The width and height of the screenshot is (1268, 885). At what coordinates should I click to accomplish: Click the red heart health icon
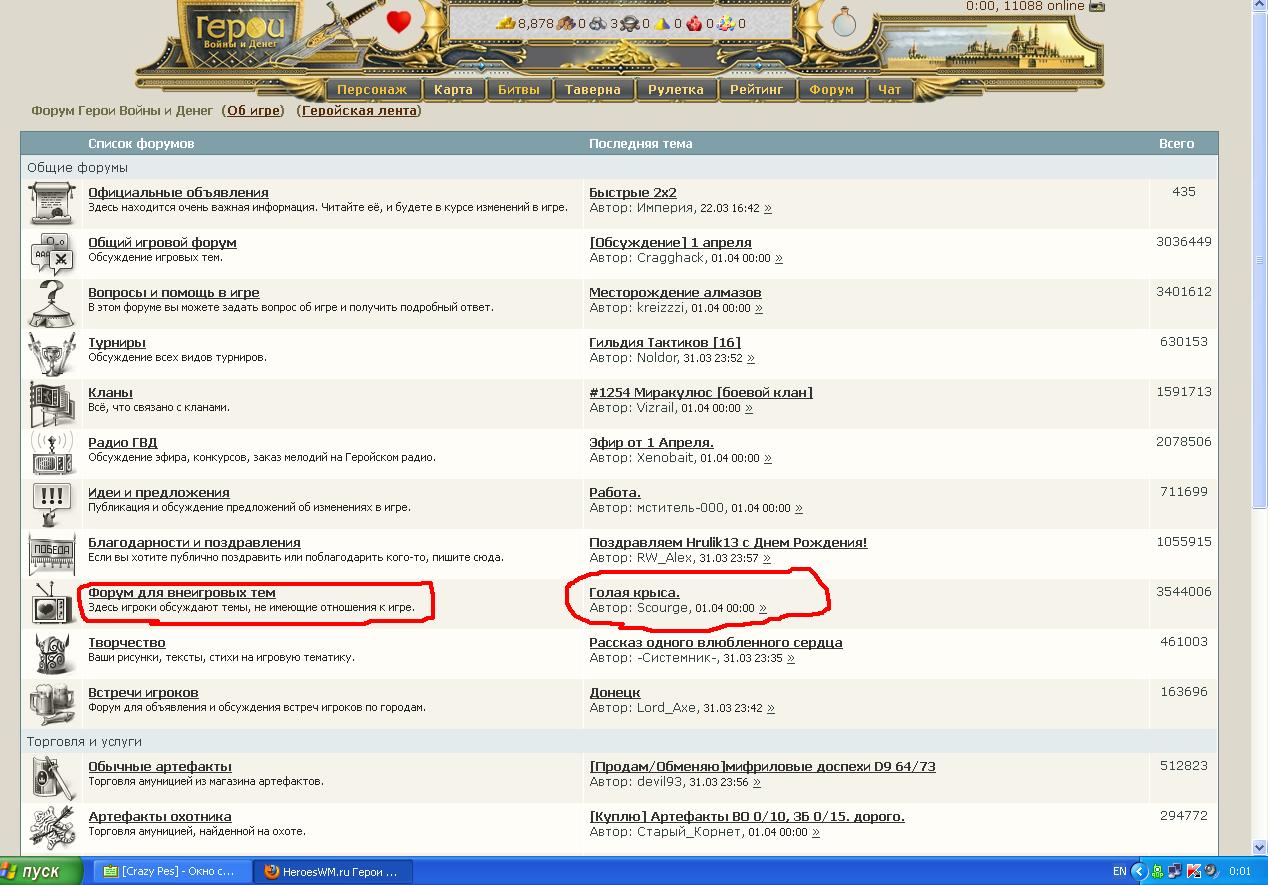pyautogui.click(x=399, y=21)
